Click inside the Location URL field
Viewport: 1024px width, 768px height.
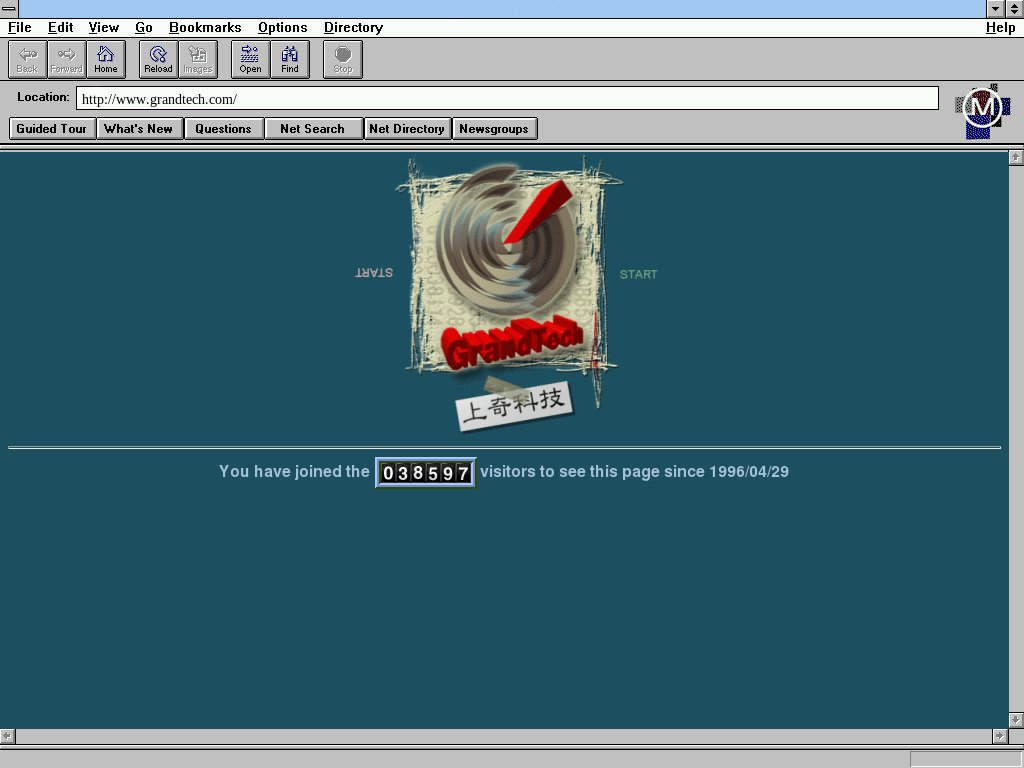(507, 99)
